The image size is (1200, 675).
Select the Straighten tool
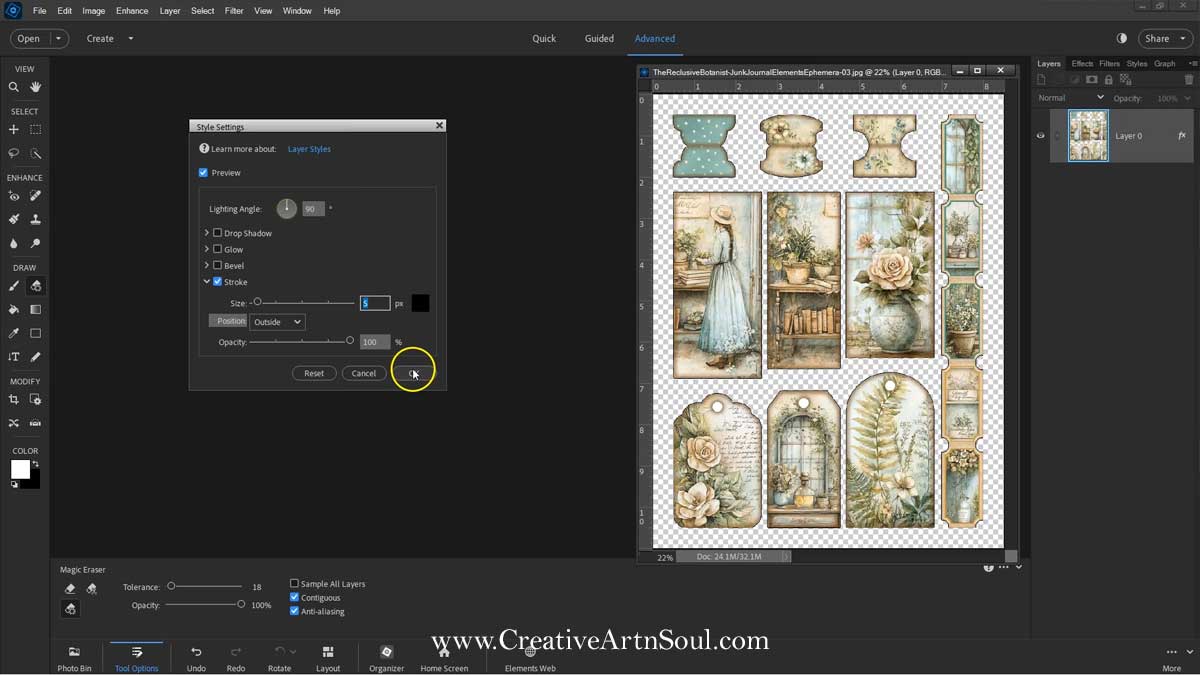[36, 423]
